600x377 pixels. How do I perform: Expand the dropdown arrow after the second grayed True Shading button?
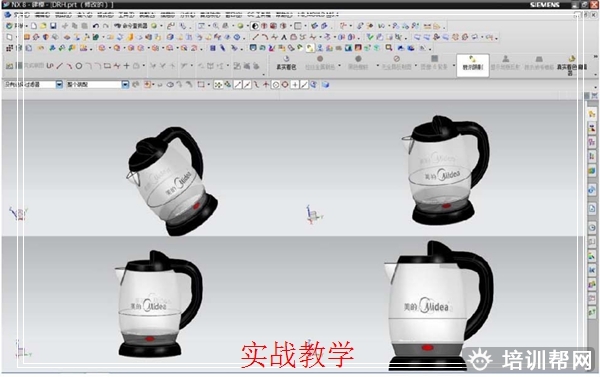click(378, 65)
